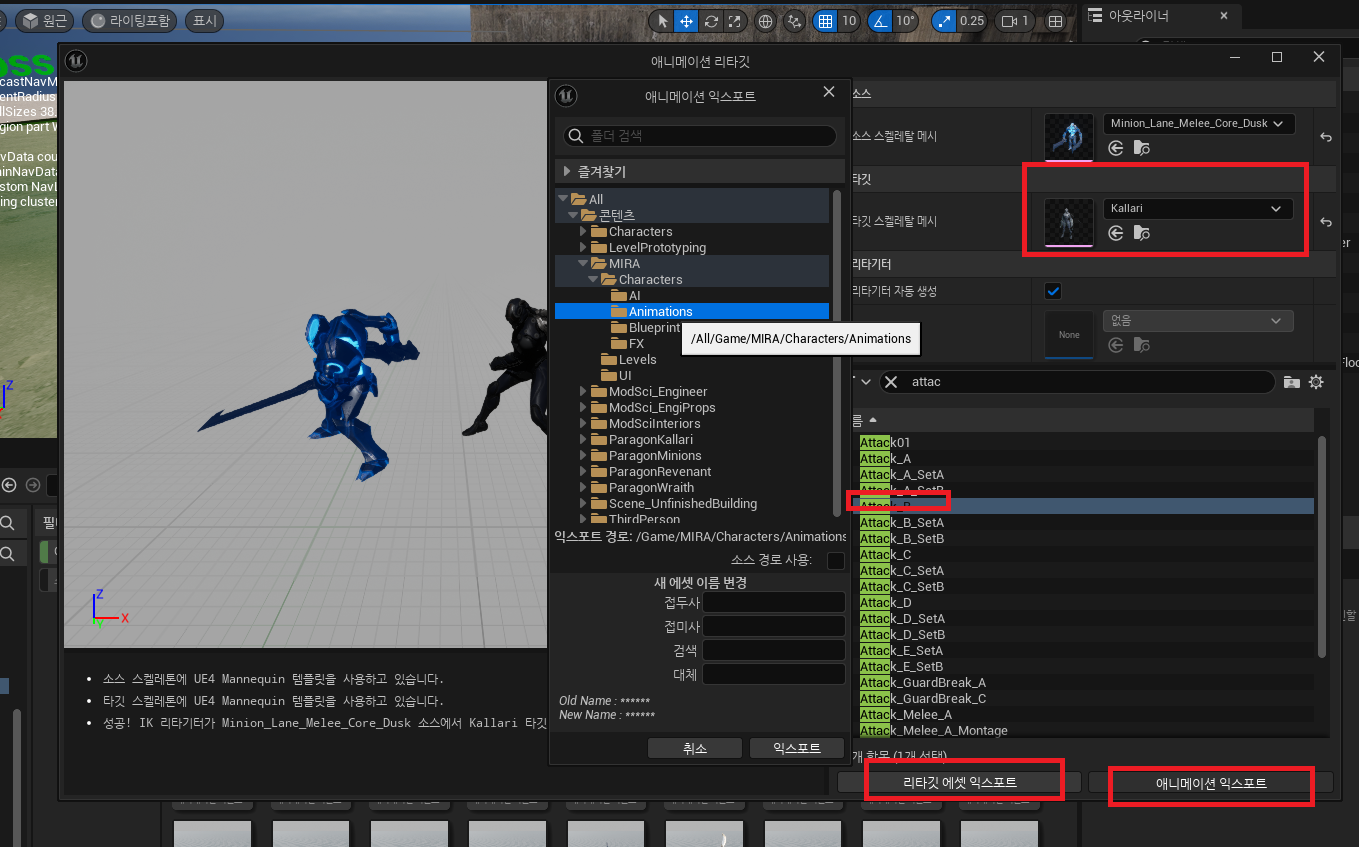Click the folder tree vertical scrollbar
Screen dimensions: 1359x847
click(x=838, y=353)
